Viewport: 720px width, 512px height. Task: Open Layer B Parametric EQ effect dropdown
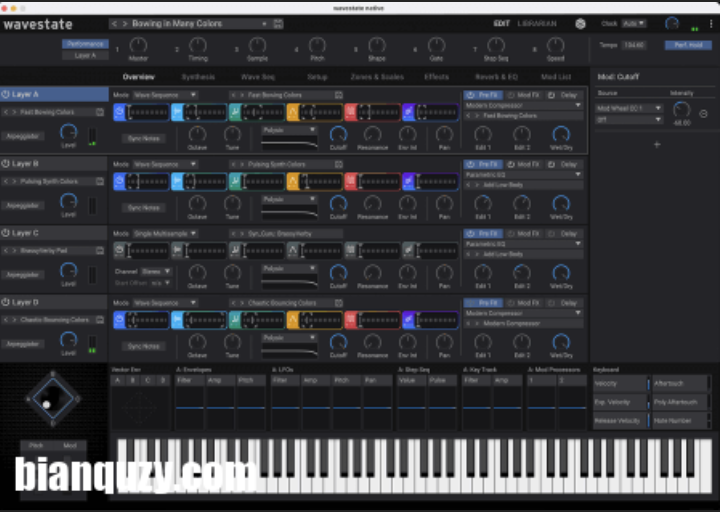pos(523,175)
